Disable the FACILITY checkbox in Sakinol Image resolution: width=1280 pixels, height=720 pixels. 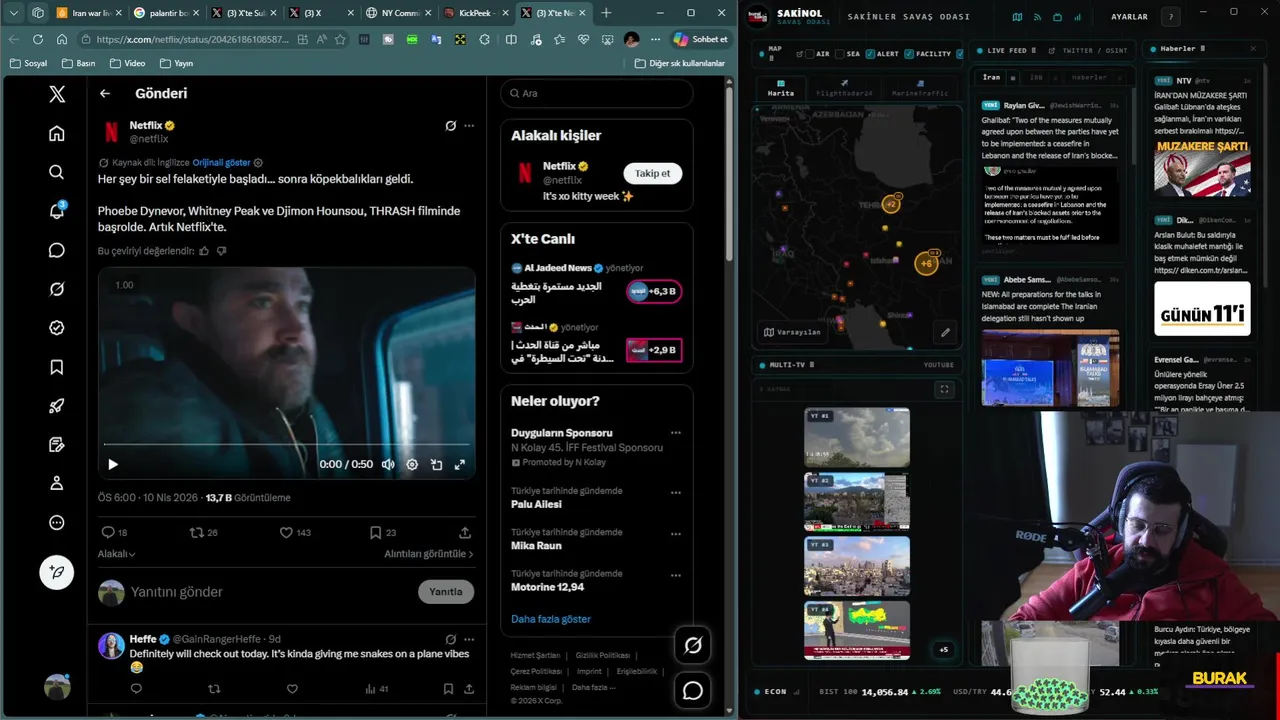tap(909, 54)
